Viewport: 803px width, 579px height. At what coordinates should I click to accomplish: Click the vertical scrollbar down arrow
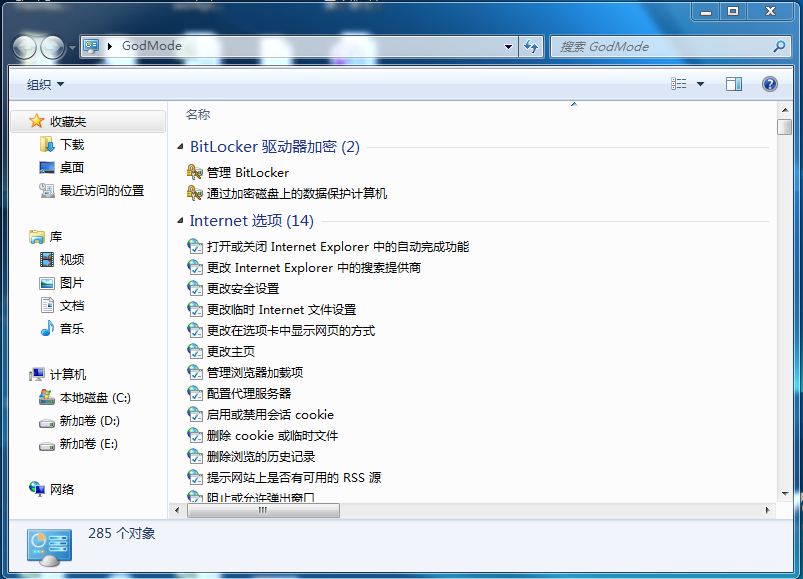coord(785,494)
